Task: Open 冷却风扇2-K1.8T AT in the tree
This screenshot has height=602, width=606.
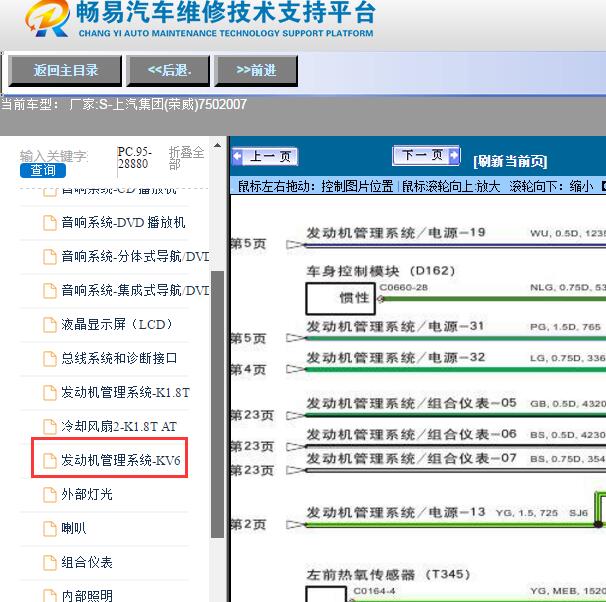Action: (x=119, y=426)
